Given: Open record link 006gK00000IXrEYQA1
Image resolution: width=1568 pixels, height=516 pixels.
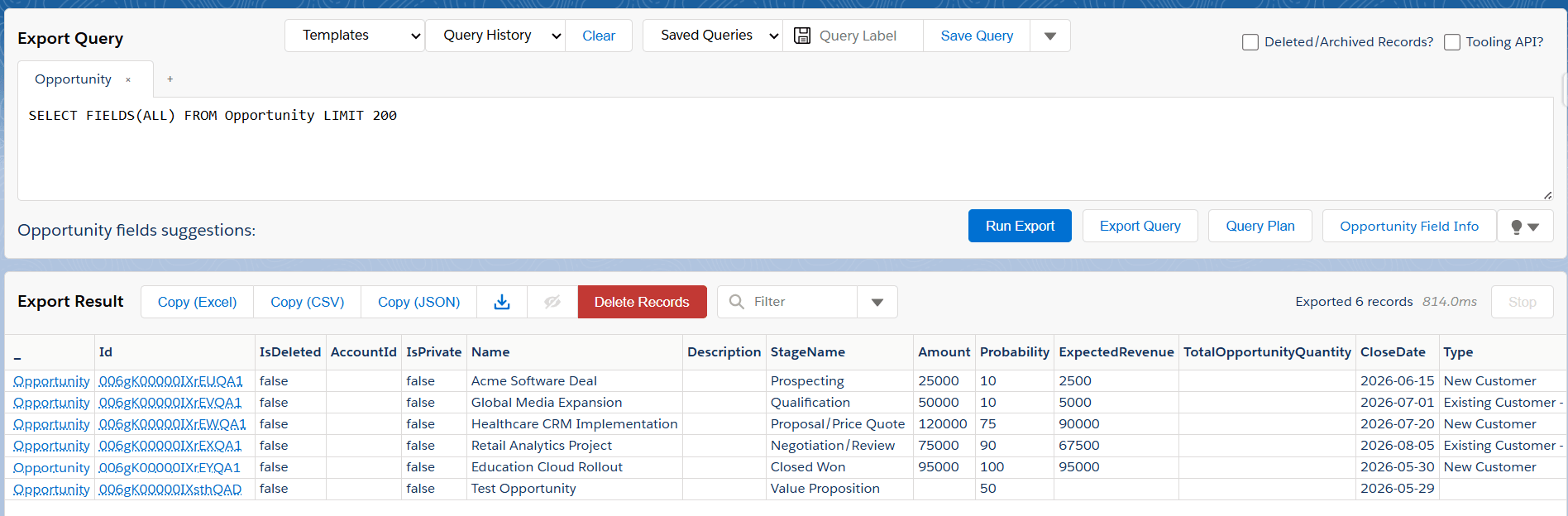Looking at the screenshot, I should (x=170, y=467).
